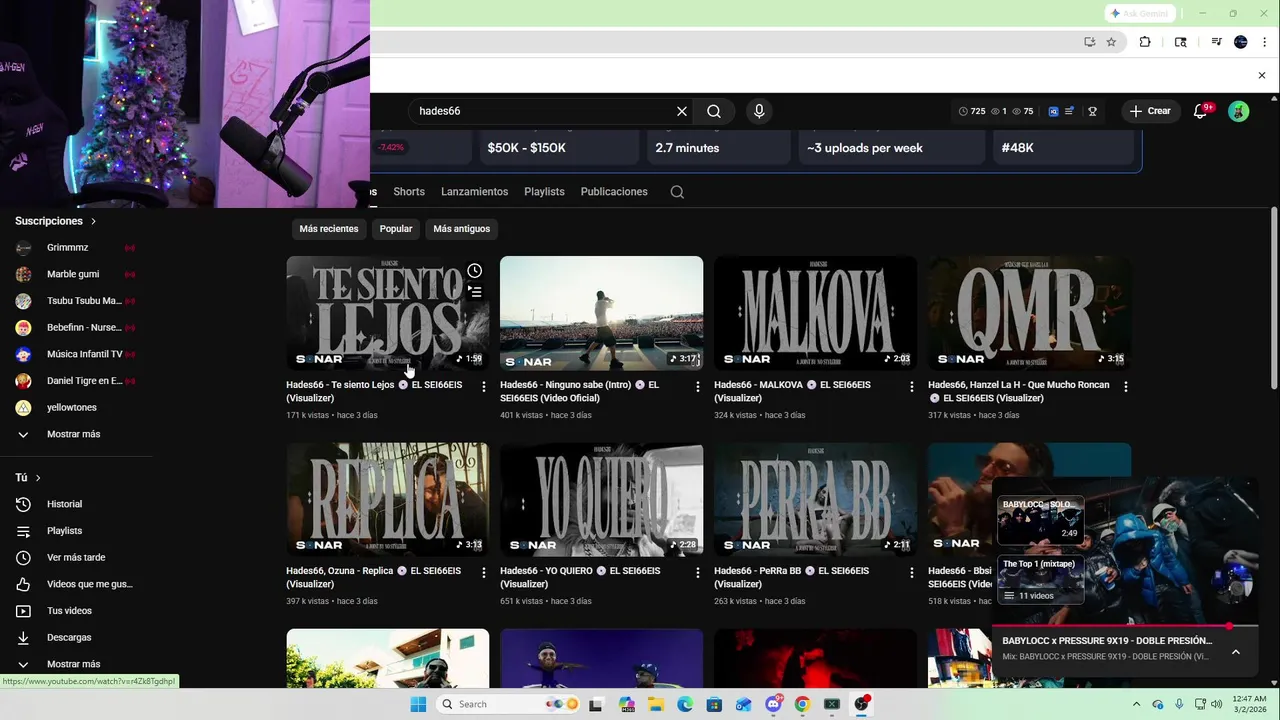This screenshot has width=1280, height=720.
Task: Seek on mini player red progress bar
Action: pyautogui.click(x=1125, y=627)
